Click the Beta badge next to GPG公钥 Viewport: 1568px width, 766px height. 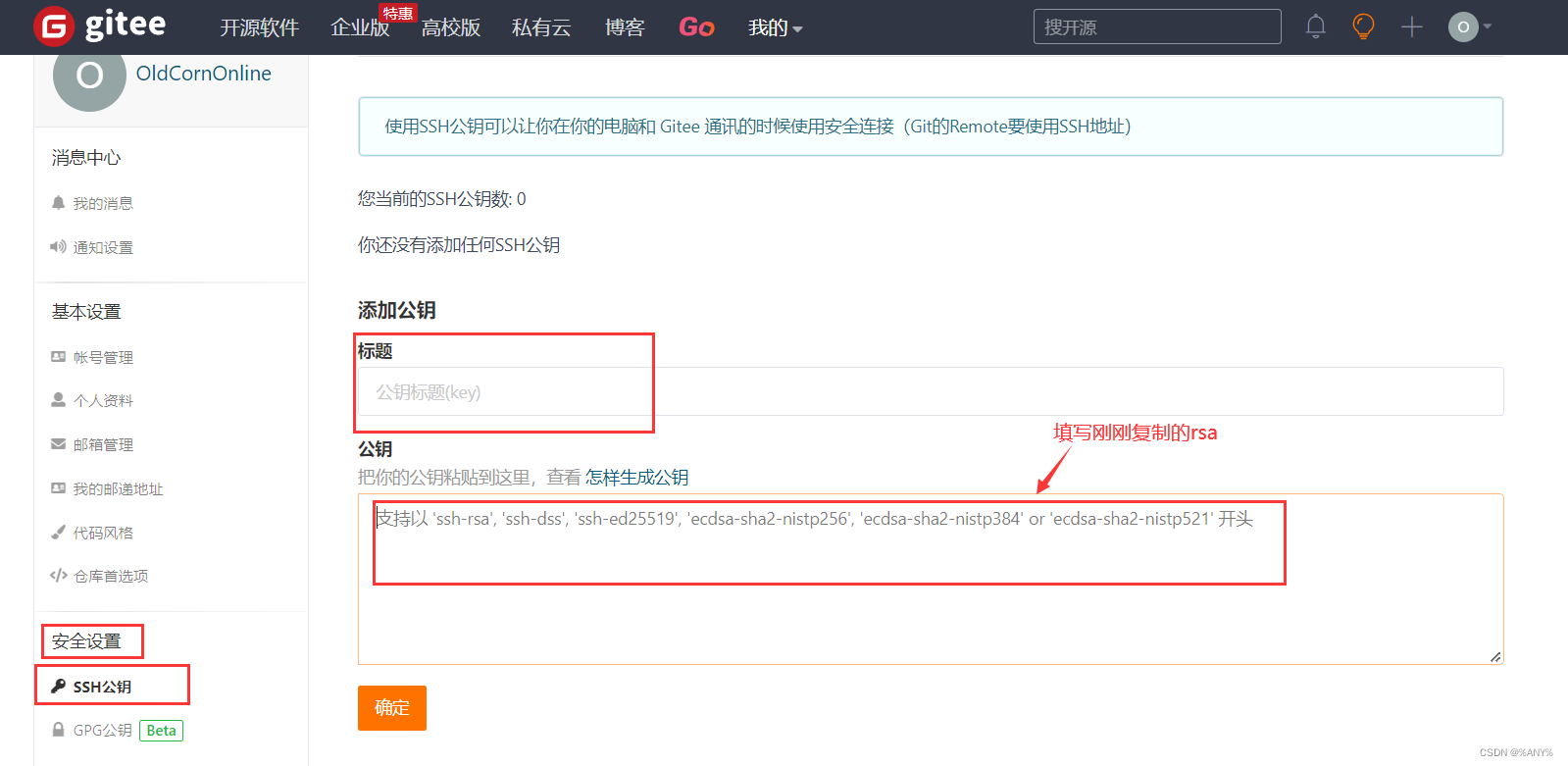161,731
